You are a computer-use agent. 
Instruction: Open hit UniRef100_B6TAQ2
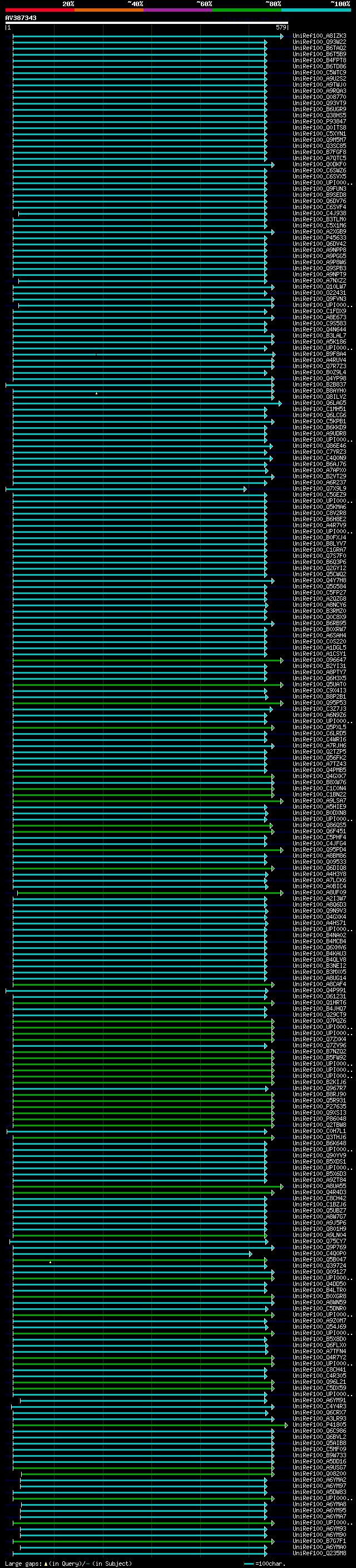tap(319, 49)
